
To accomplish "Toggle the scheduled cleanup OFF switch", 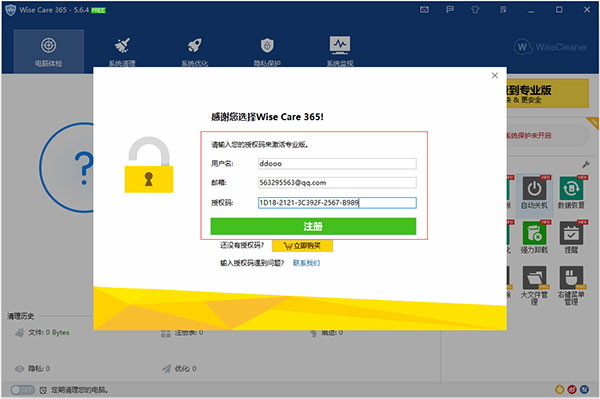I will [x=23, y=390].
